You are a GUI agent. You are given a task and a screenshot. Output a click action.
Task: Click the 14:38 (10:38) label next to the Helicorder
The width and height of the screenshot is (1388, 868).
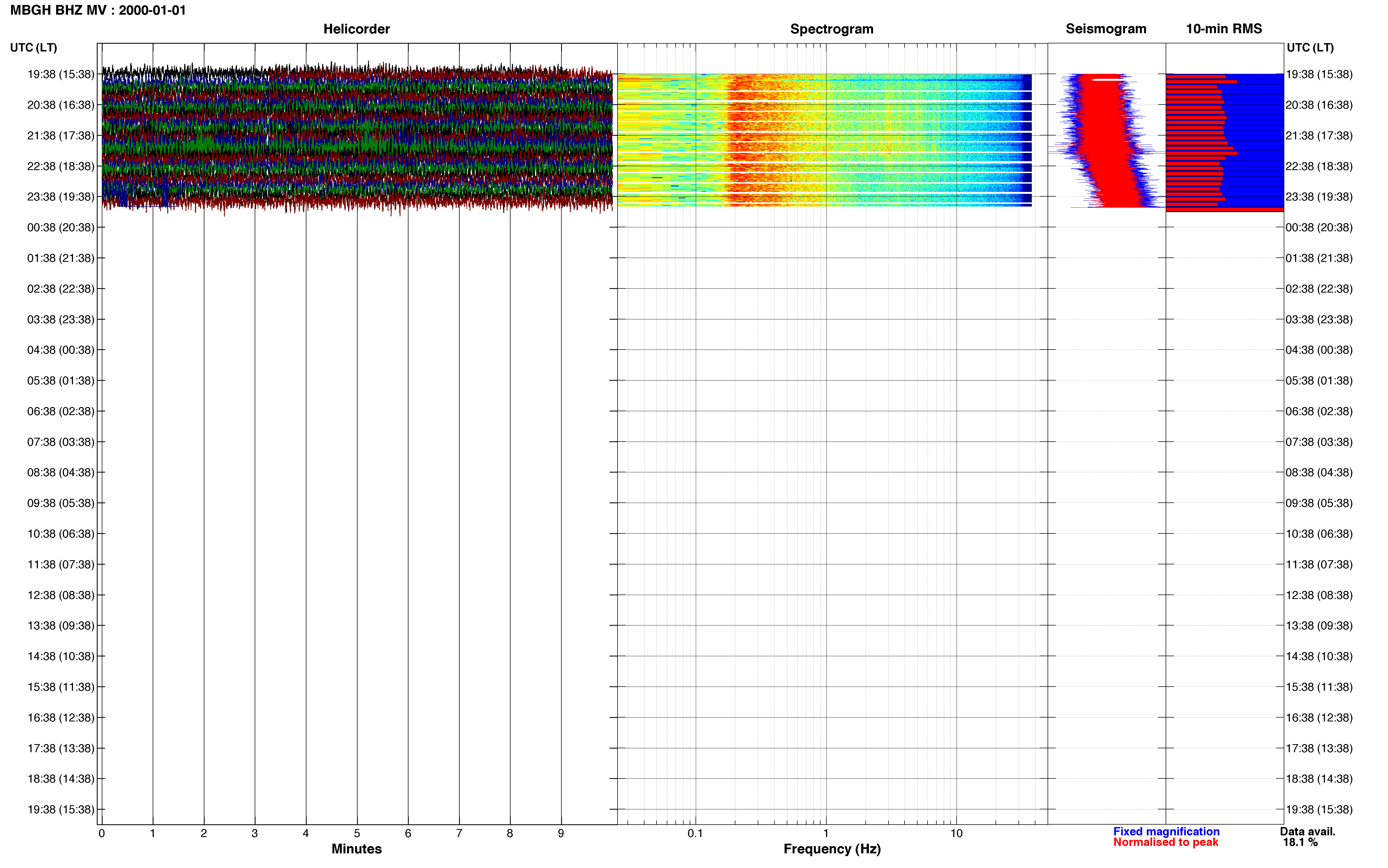(61, 656)
